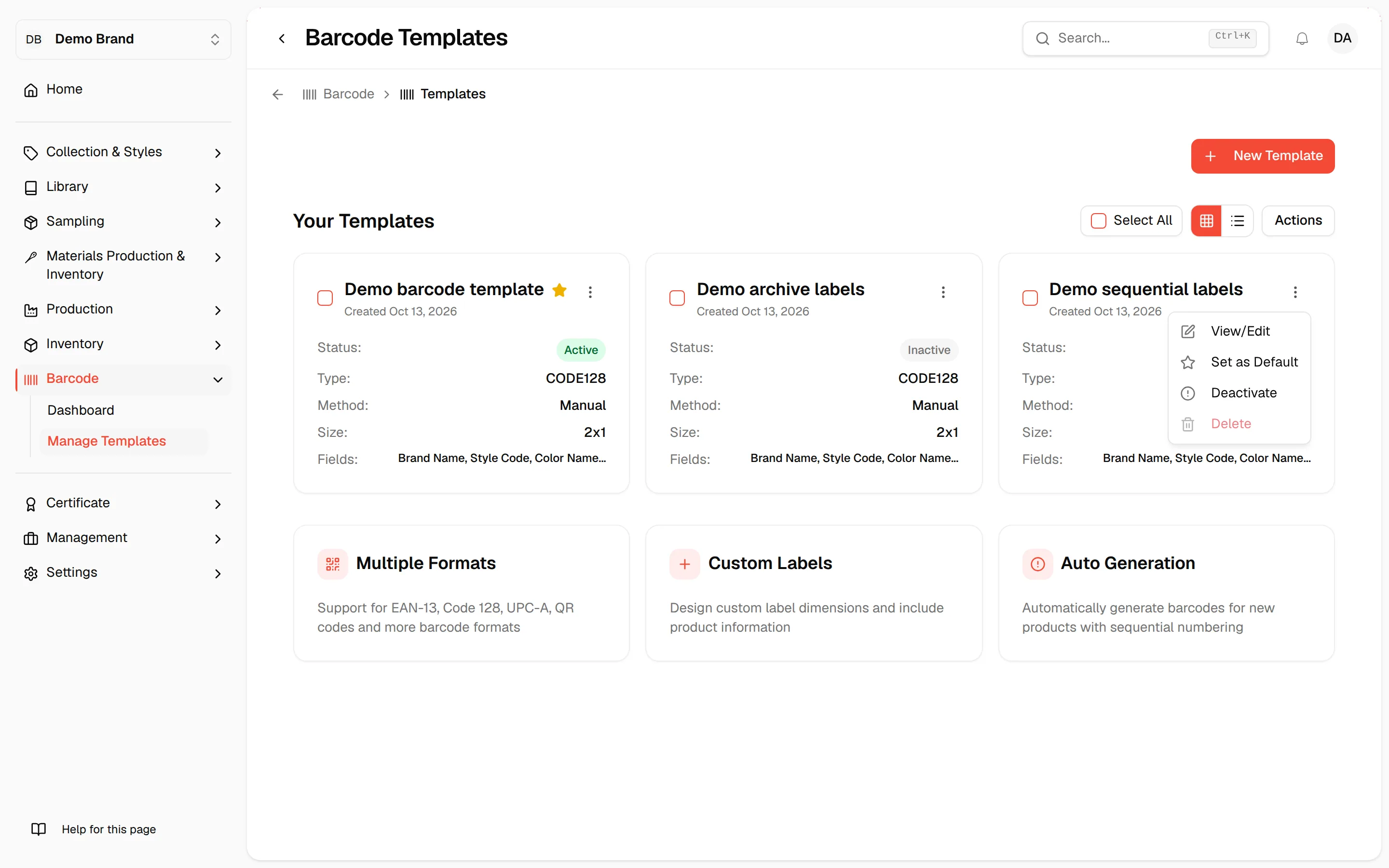The image size is (1389, 868).
Task: Click the Auto Generation alert icon
Action: coord(1037,564)
